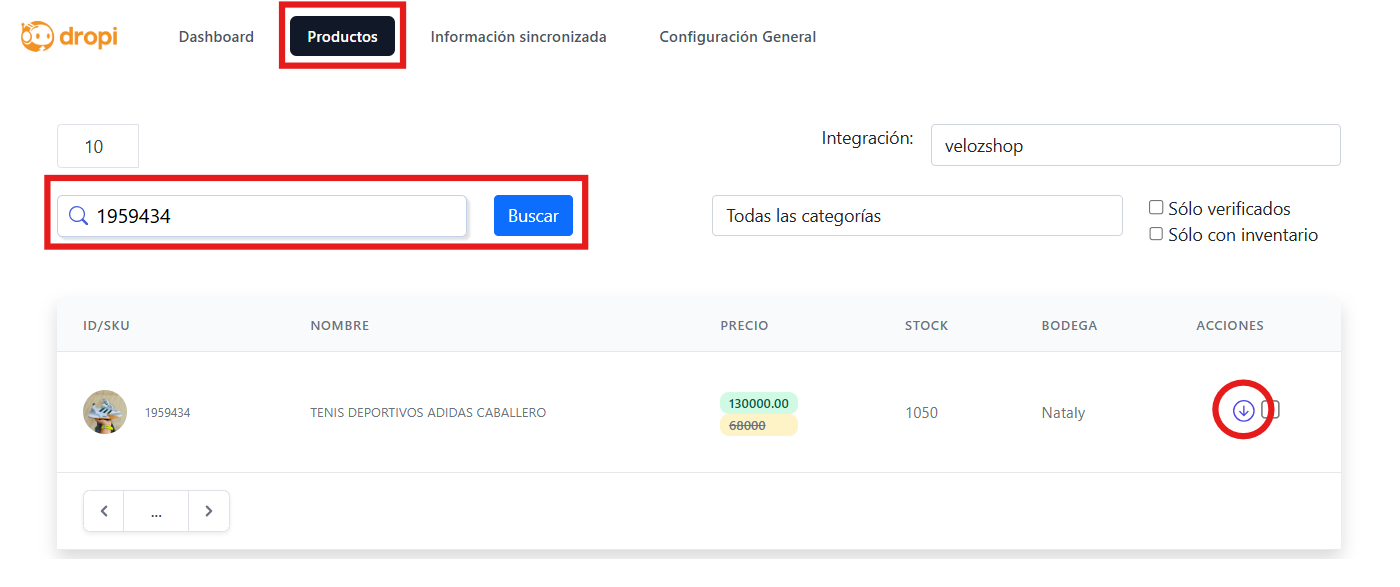
Task: Click the magnifying glass search icon
Action: coord(78,216)
